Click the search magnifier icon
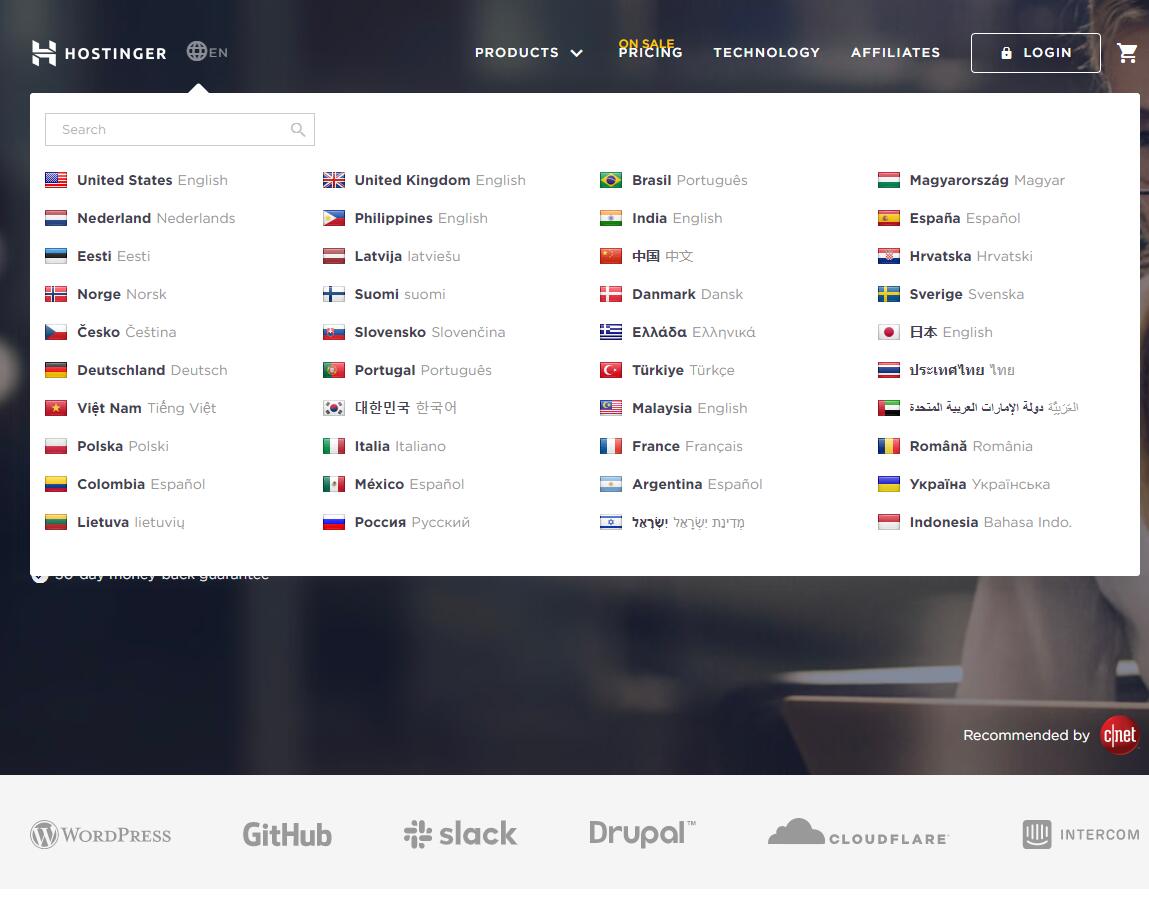Screen dimensions: 1149x911 tap(298, 130)
